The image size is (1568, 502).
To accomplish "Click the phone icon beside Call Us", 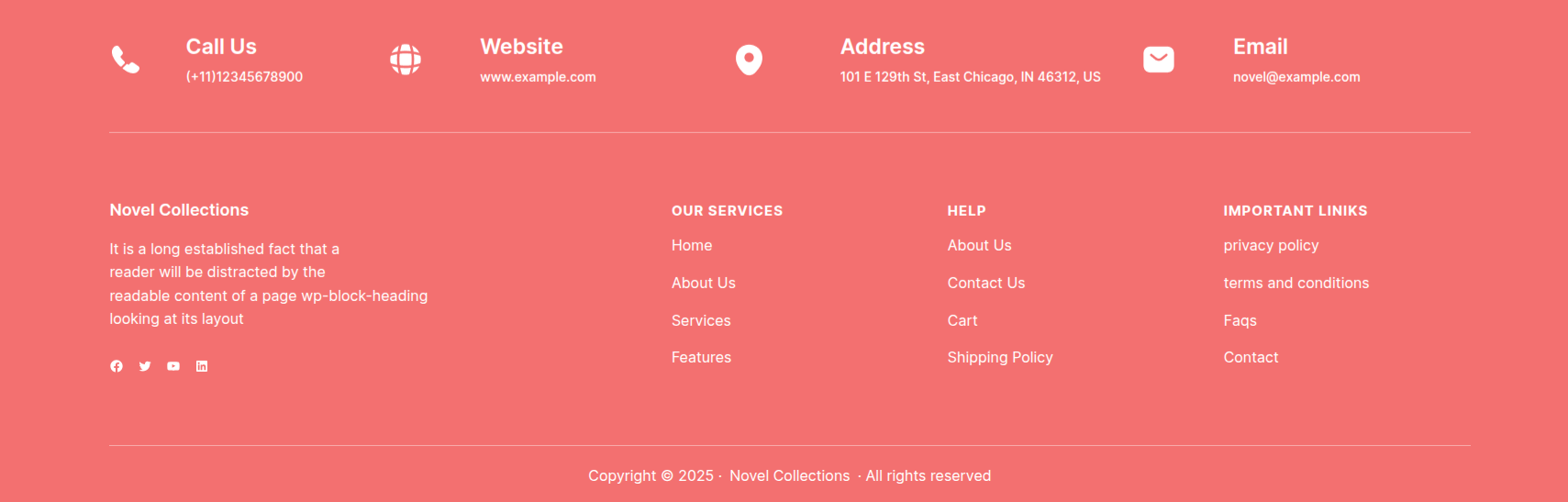I will [x=126, y=60].
